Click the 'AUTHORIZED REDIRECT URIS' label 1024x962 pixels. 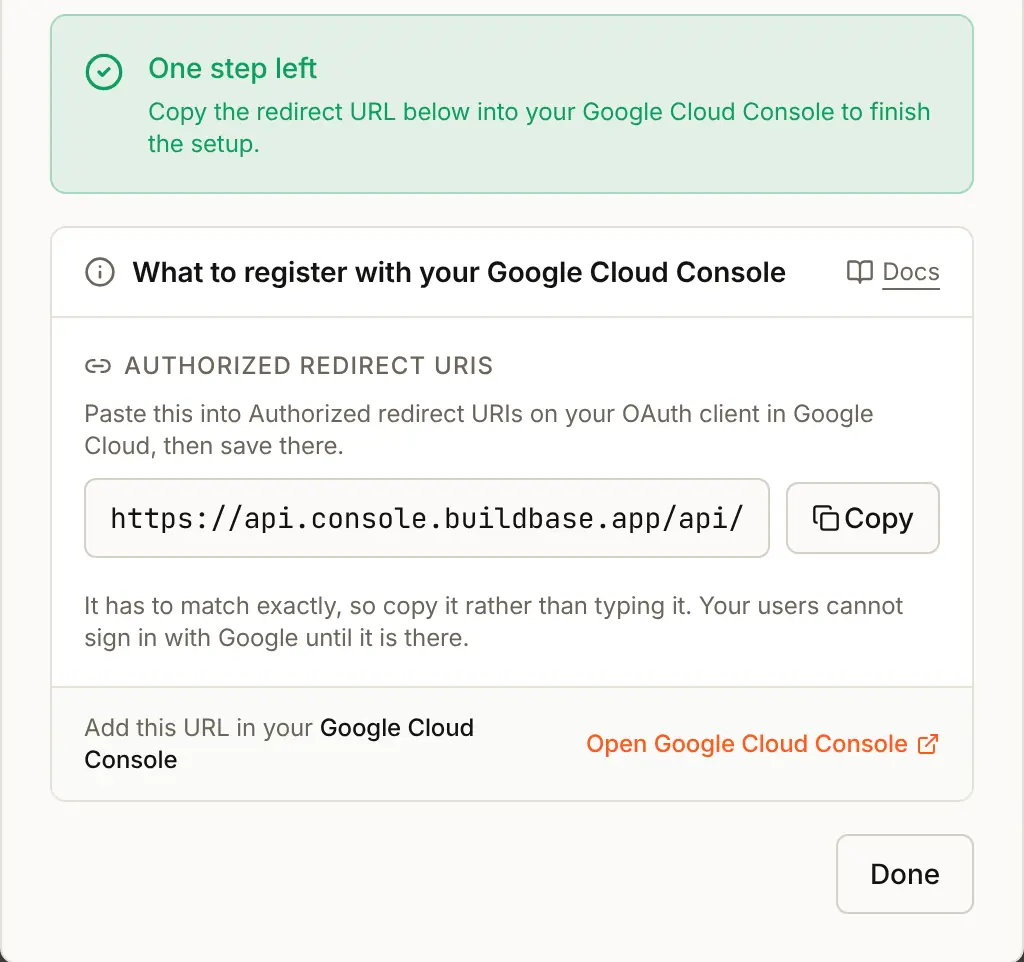point(309,366)
